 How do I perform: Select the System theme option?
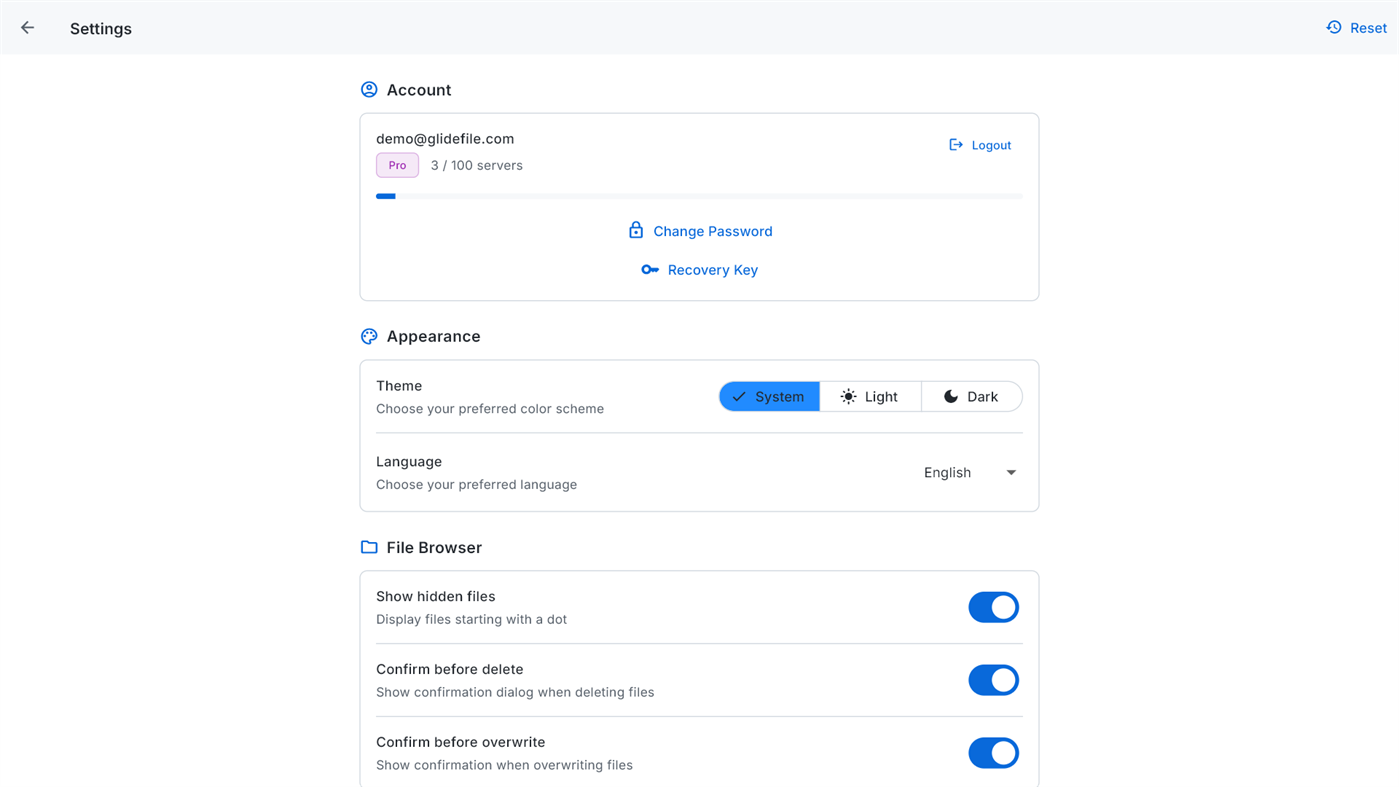pyautogui.click(x=769, y=397)
